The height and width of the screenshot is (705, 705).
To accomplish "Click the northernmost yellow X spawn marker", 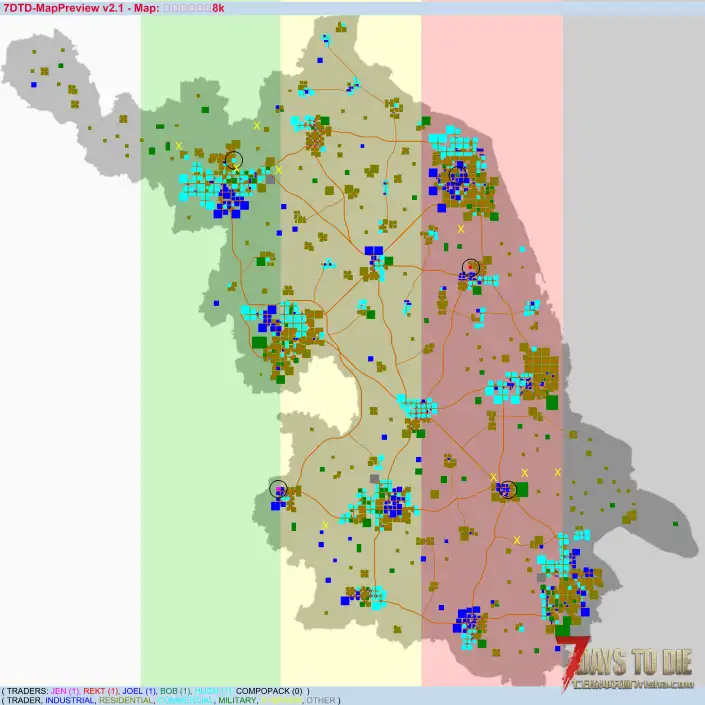I will 257,126.
